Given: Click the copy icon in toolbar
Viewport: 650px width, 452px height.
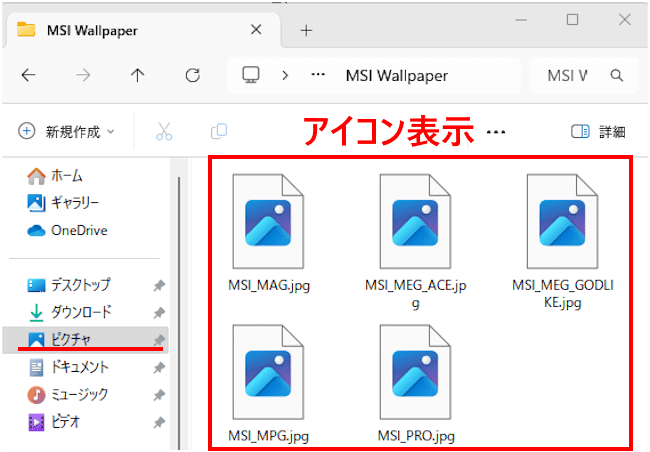Looking at the screenshot, I should click(219, 131).
